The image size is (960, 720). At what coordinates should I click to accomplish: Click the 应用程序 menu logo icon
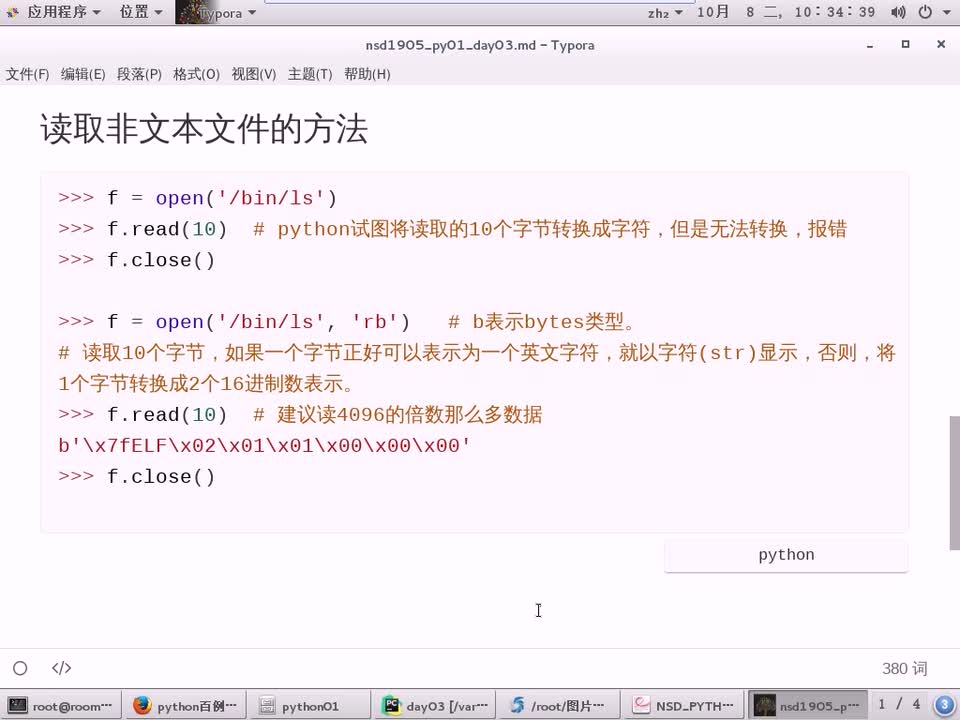[x=12, y=12]
